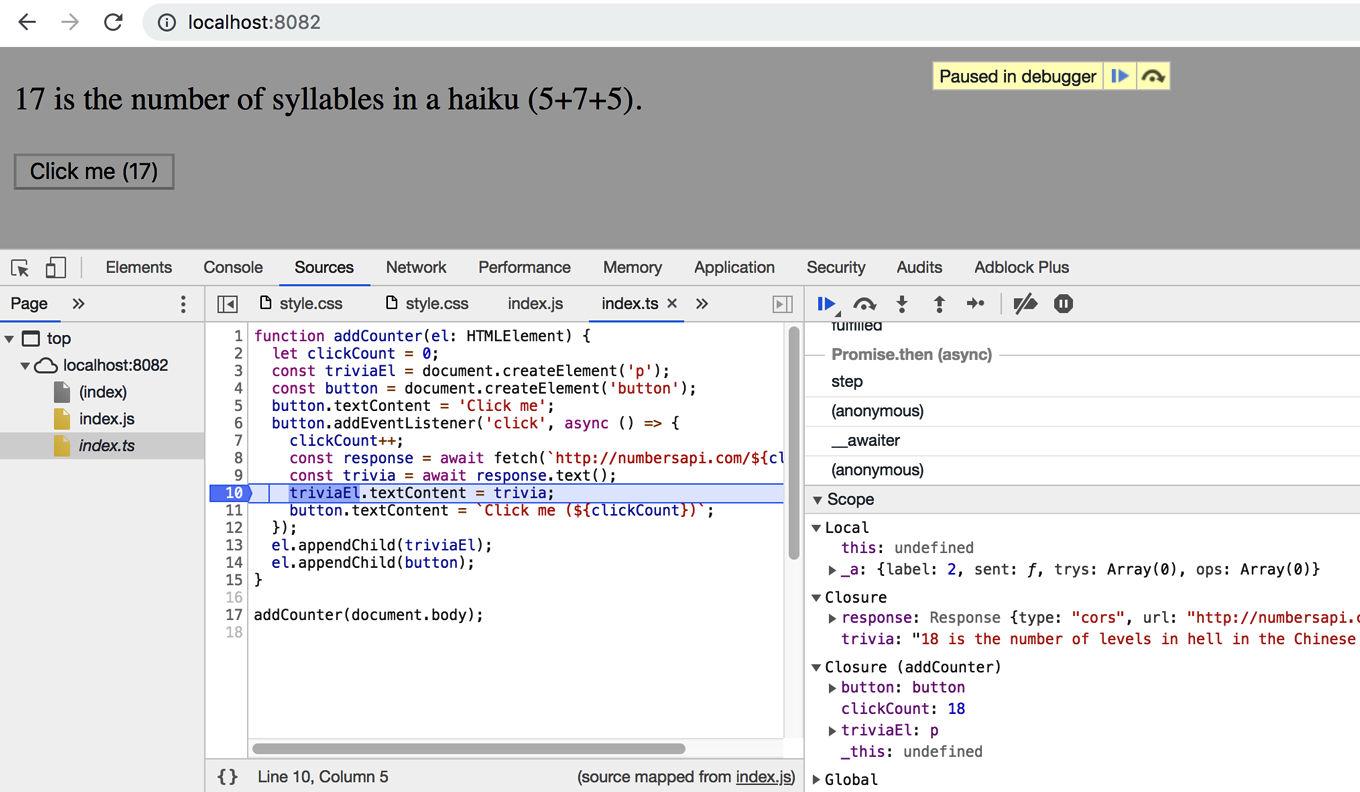Step out of current function
The image size is (1360, 792).
pyautogui.click(x=939, y=304)
